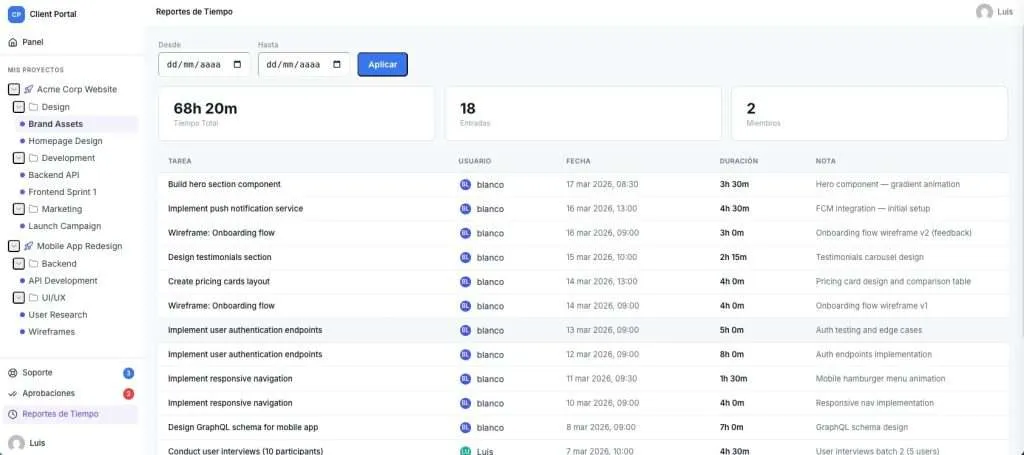Click duration '8h 0m'
The height and width of the screenshot is (455, 1024).
point(731,354)
